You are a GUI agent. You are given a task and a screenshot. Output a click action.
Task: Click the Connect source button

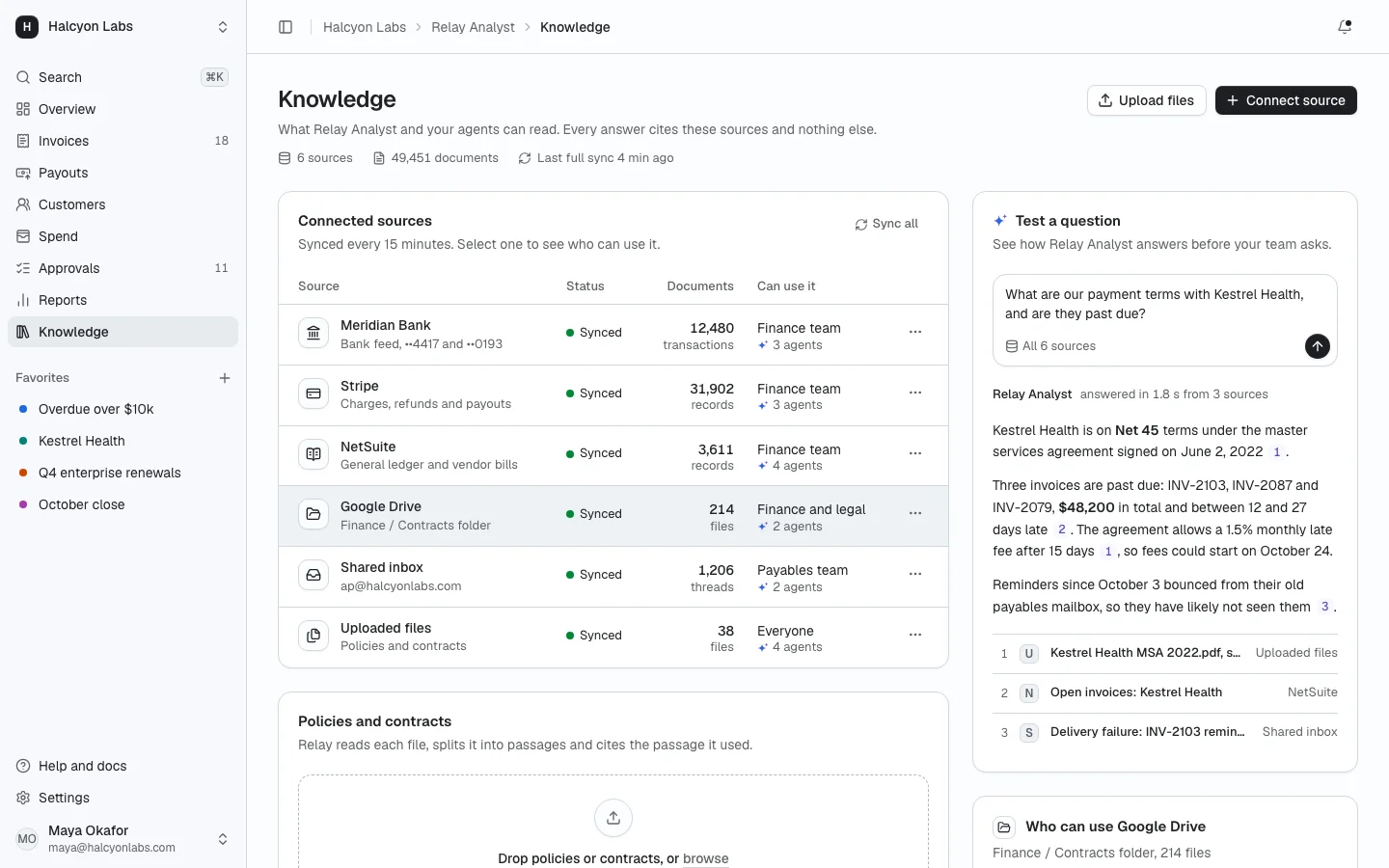(x=1286, y=100)
